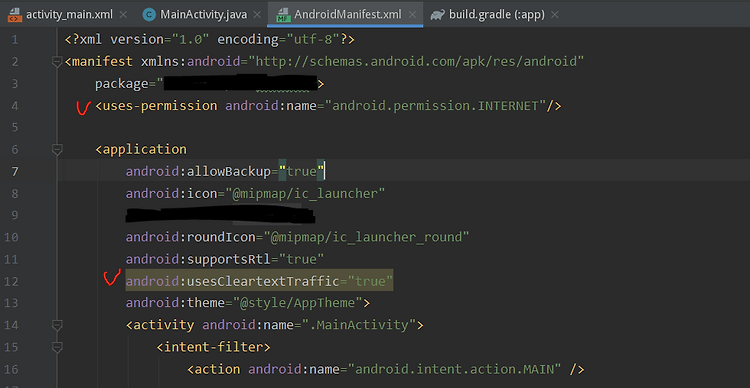Viewport: 750px width, 388px height.
Task: Click the roundIcon attribute name
Action: 190,237
